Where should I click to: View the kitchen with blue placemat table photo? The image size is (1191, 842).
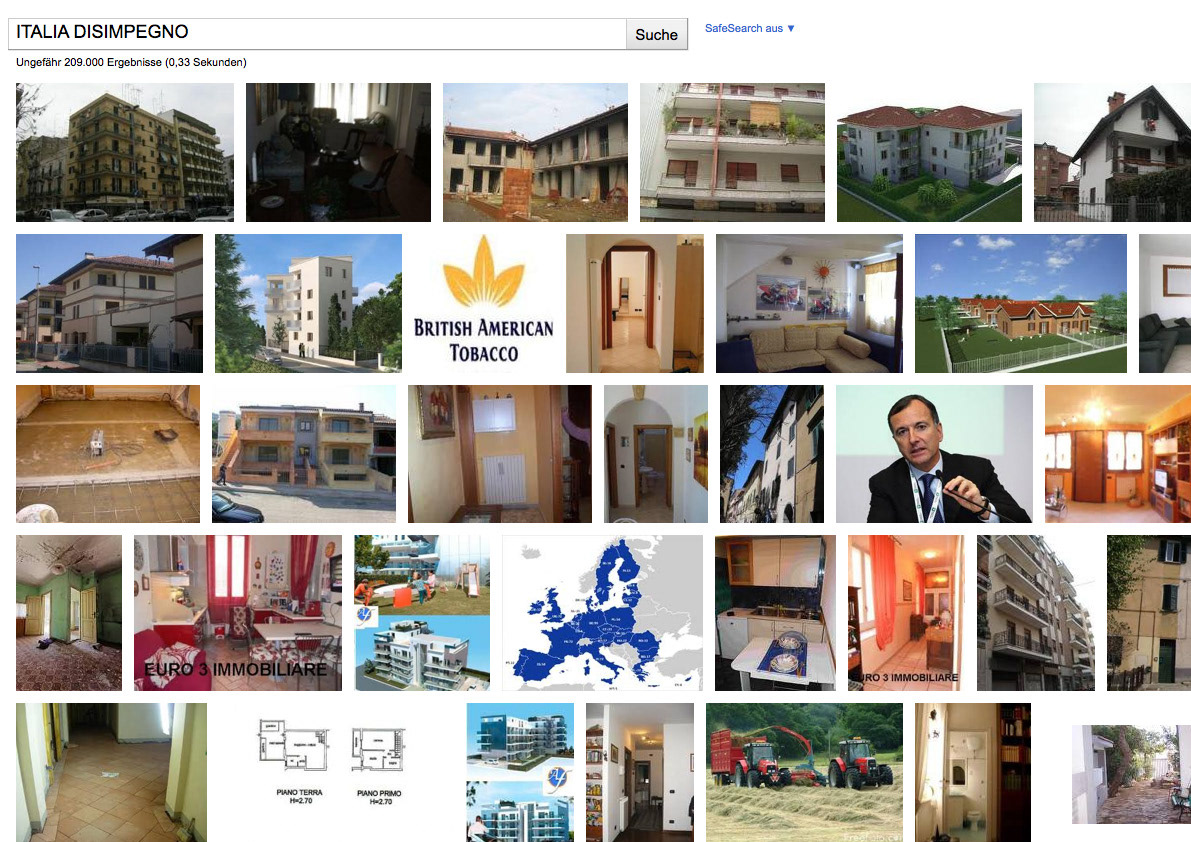pyautogui.click(x=776, y=613)
